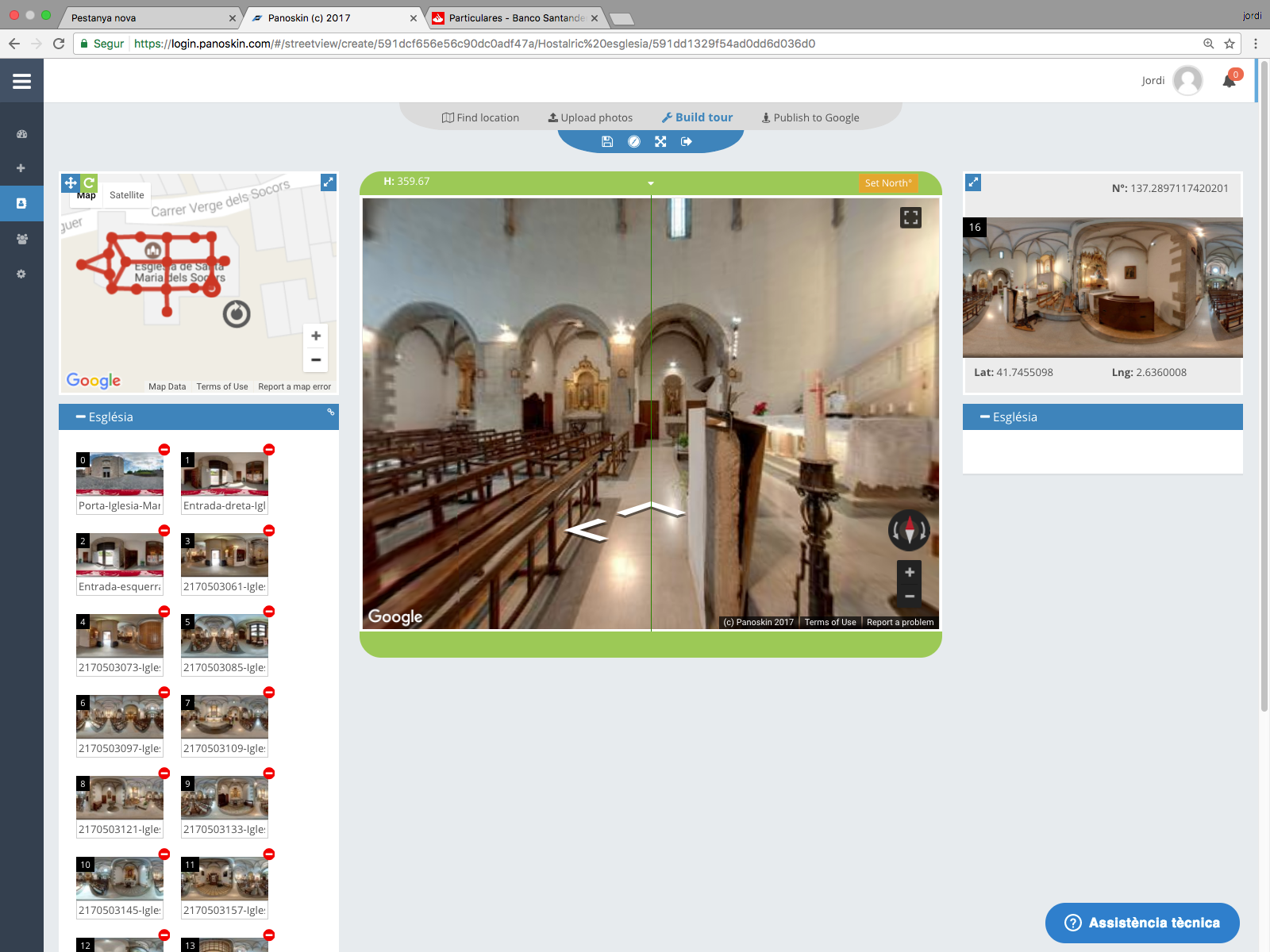Click the dropdown arrow on green heading bar
The image size is (1270, 952).
[x=651, y=183]
